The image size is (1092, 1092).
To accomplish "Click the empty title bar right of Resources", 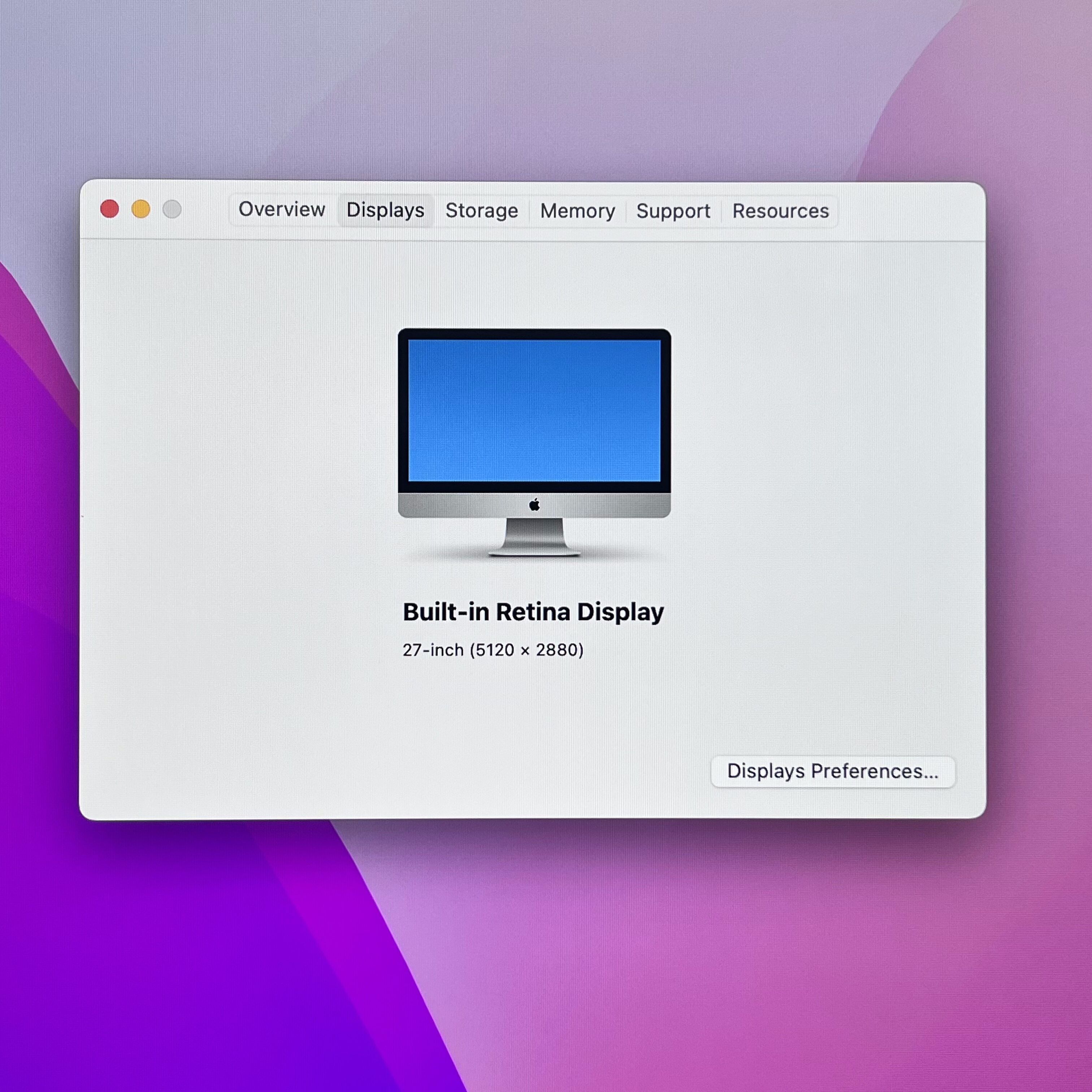I will pos(910,211).
